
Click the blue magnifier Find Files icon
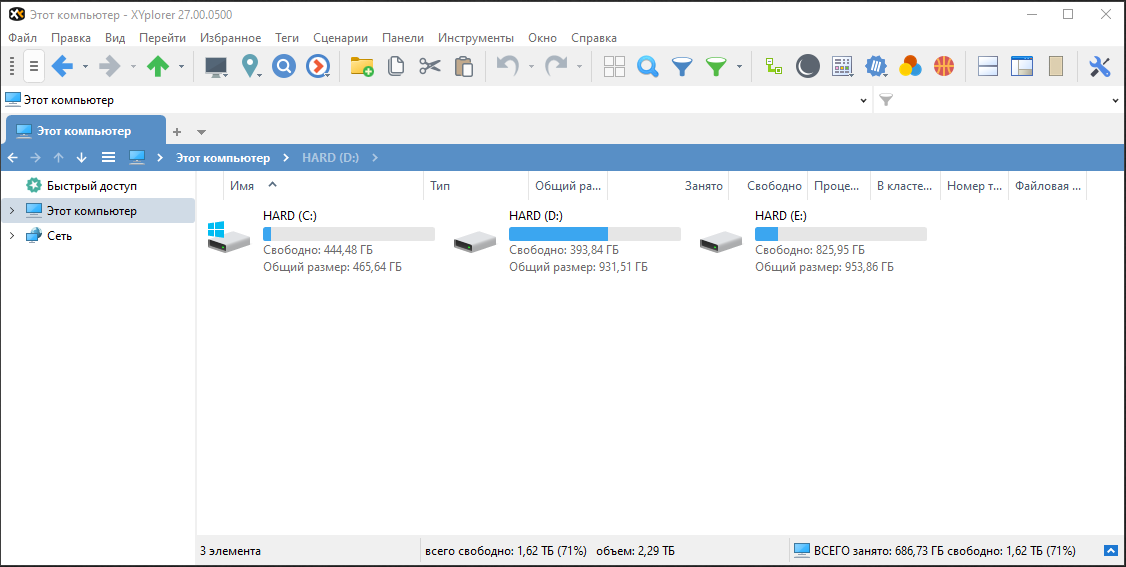point(648,67)
